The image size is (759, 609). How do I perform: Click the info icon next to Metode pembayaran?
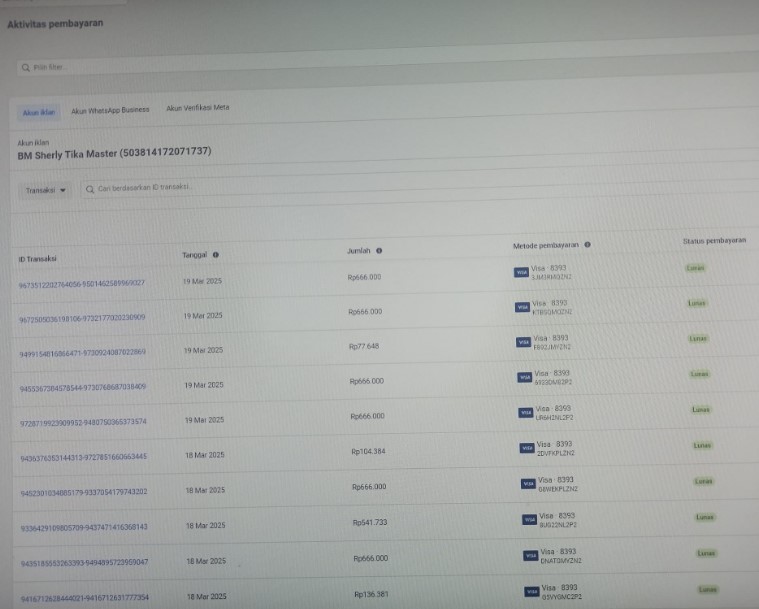[x=587, y=245]
